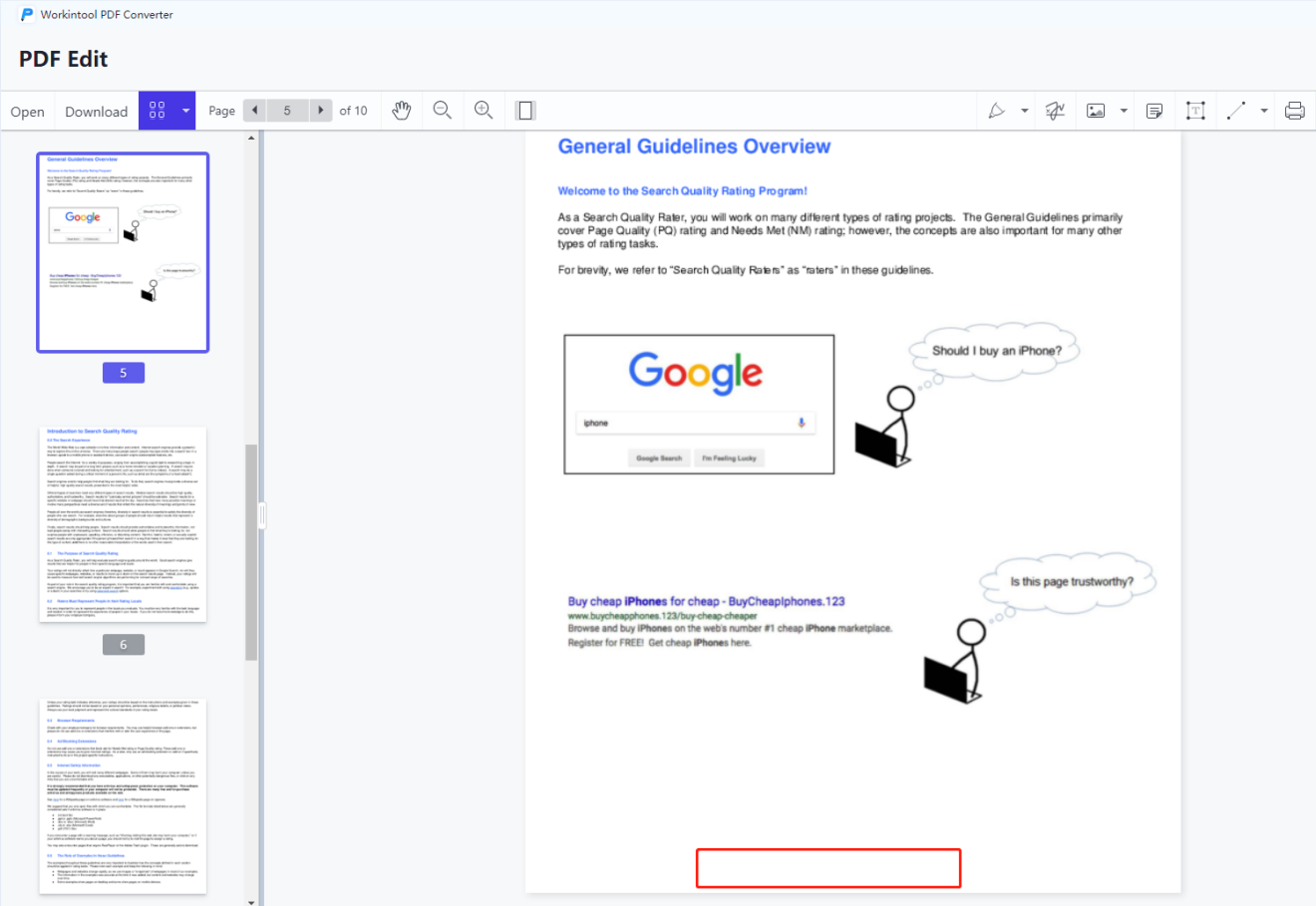This screenshot has height=906, width=1316.
Task: Expand the thumbnail view dropdown arrow
Action: (x=185, y=111)
